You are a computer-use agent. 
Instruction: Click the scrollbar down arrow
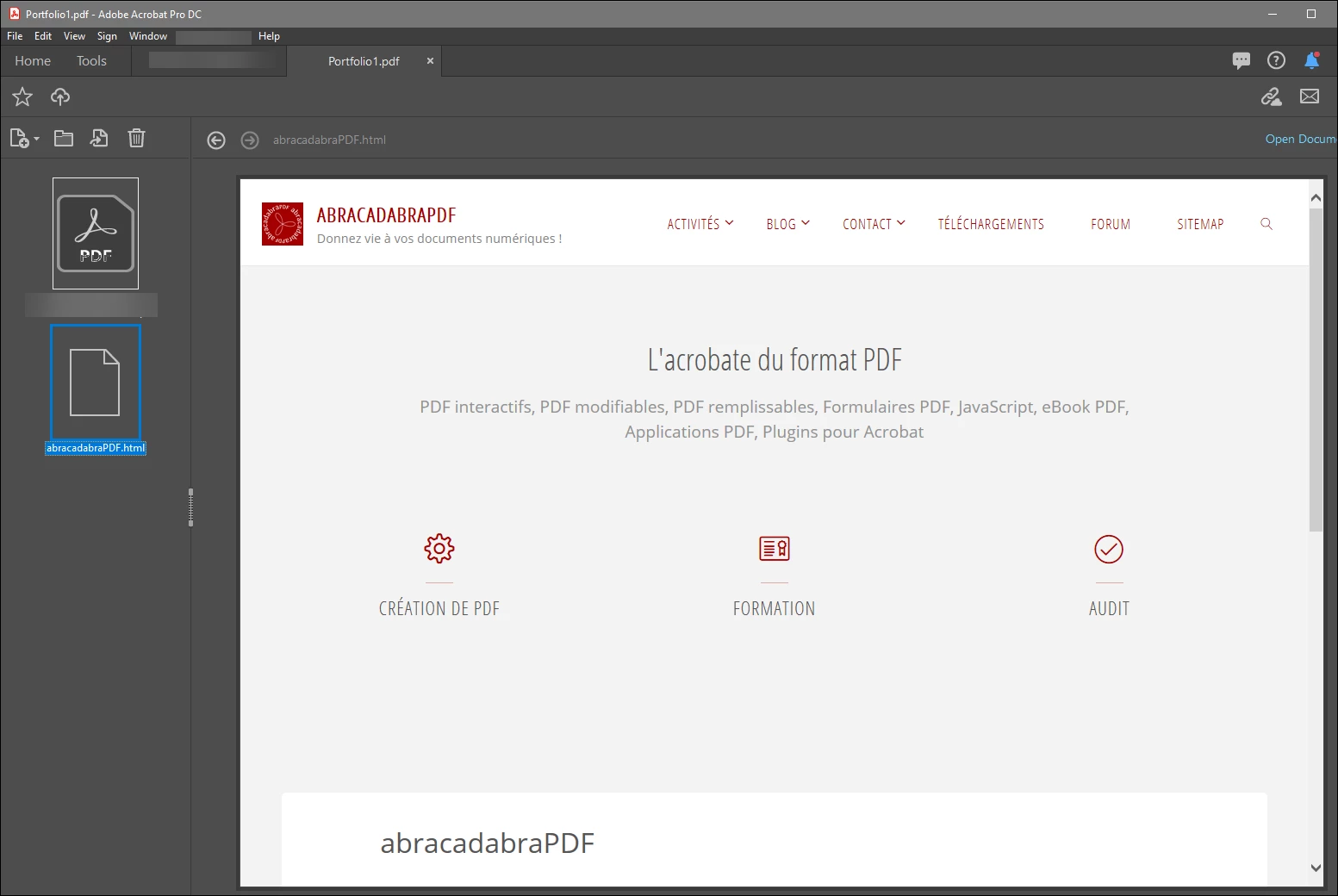pos(1316,868)
